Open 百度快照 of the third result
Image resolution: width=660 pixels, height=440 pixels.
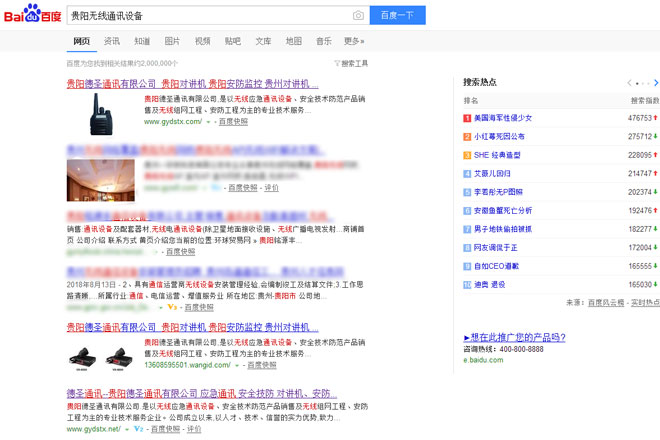[181, 252]
